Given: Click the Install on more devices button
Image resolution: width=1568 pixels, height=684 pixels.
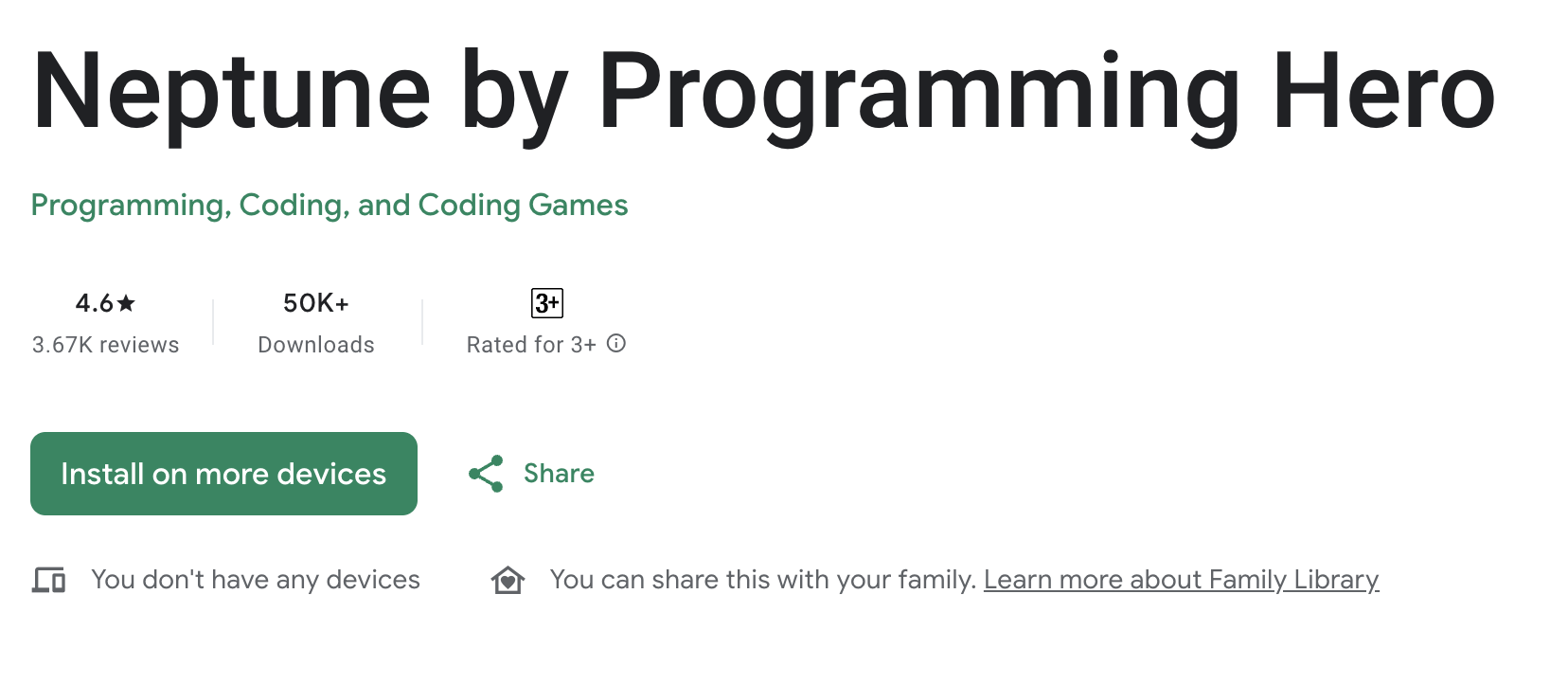Looking at the screenshot, I should point(223,474).
